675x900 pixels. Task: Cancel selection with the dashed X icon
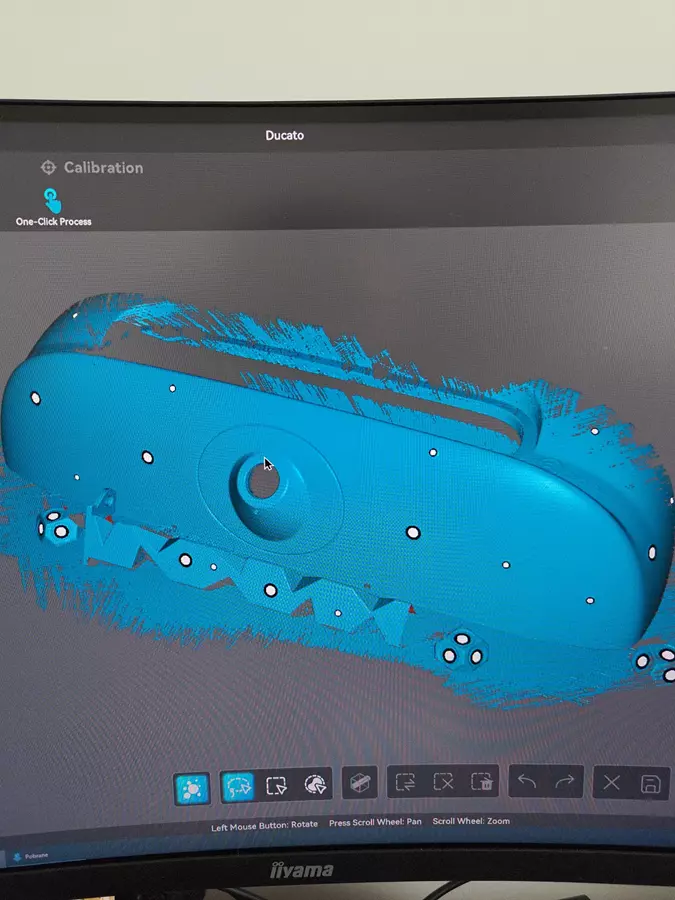pyautogui.click(x=443, y=782)
